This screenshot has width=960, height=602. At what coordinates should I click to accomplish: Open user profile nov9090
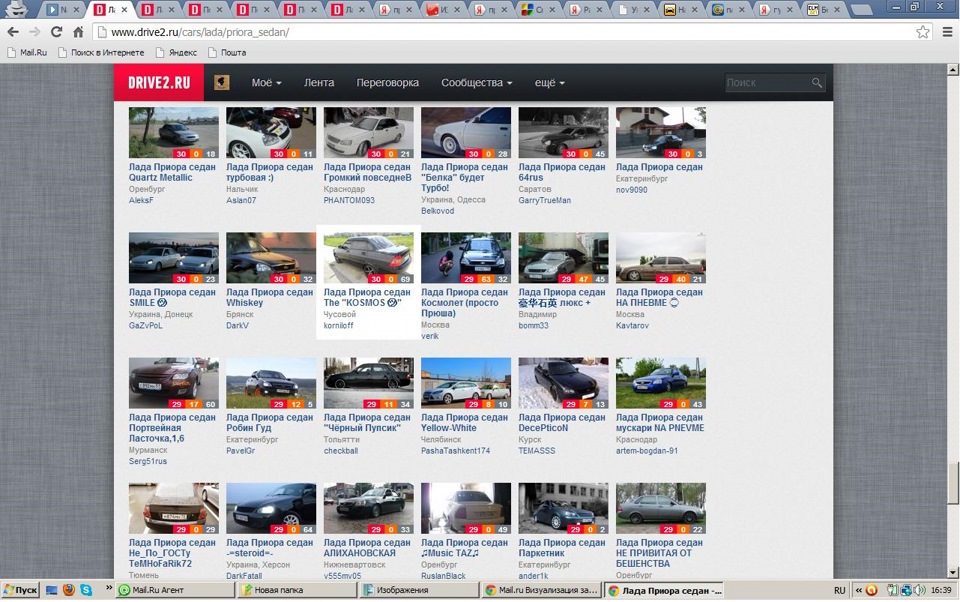pyautogui.click(x=631, y=190)
